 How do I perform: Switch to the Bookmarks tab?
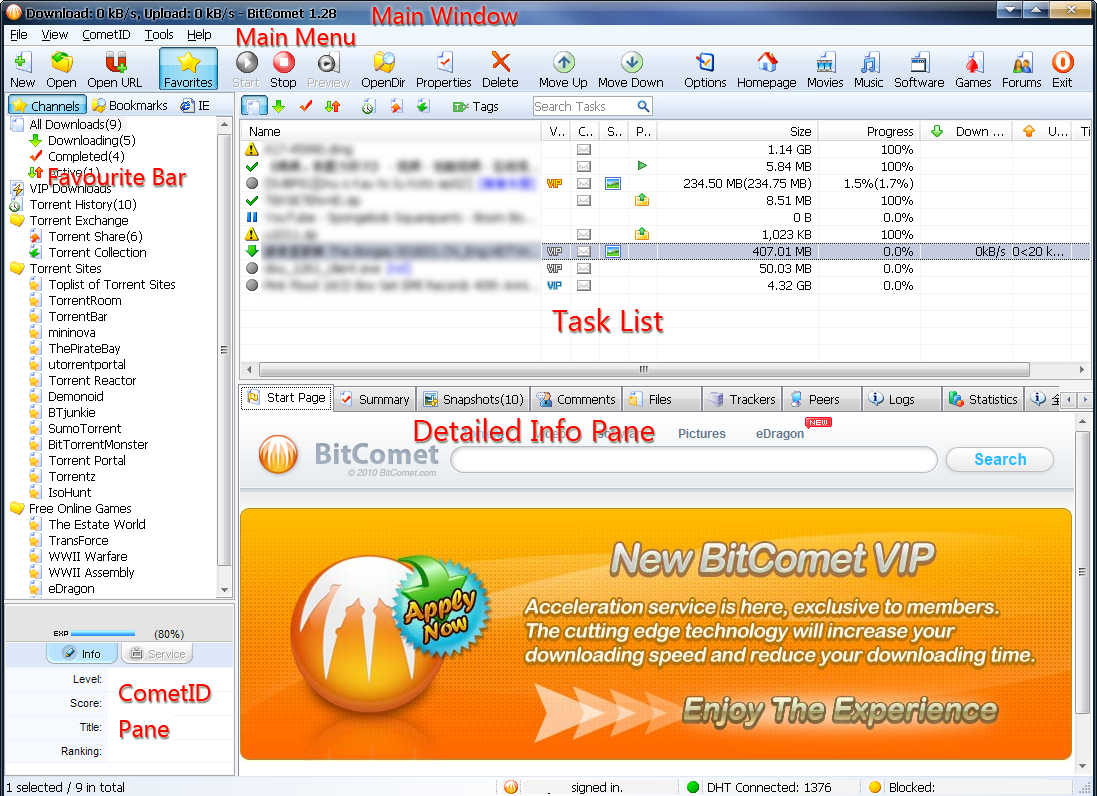(x=130, y=106)
